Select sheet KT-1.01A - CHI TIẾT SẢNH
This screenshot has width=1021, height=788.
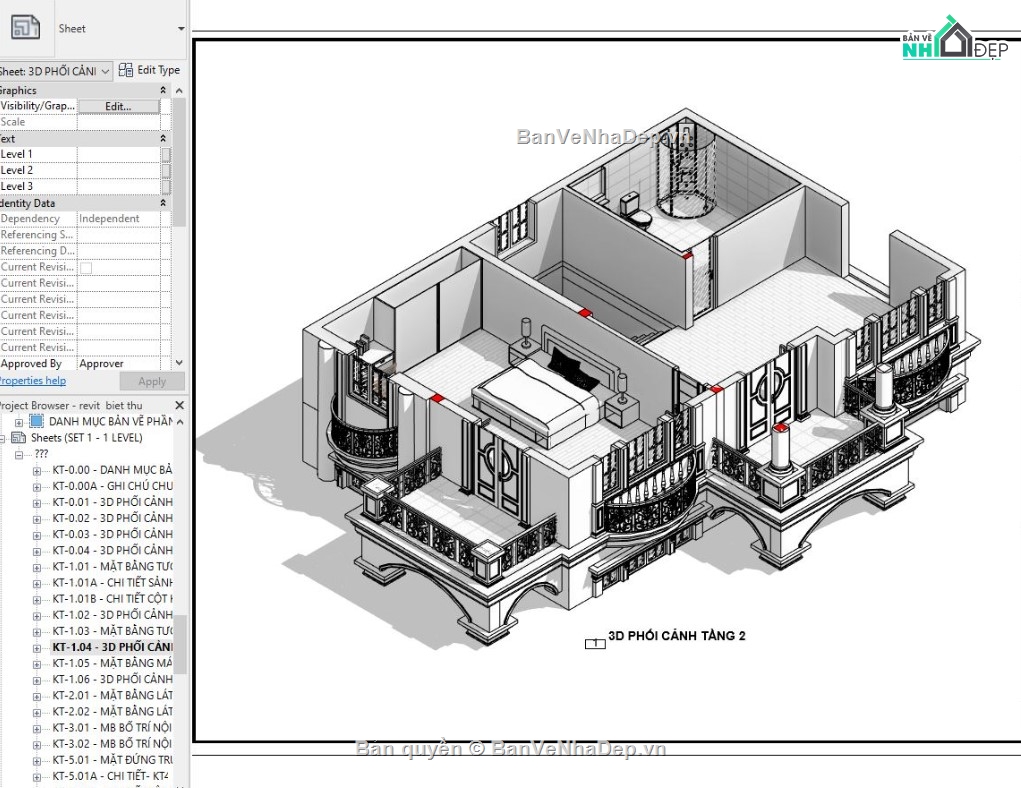(x=113, y=583)
